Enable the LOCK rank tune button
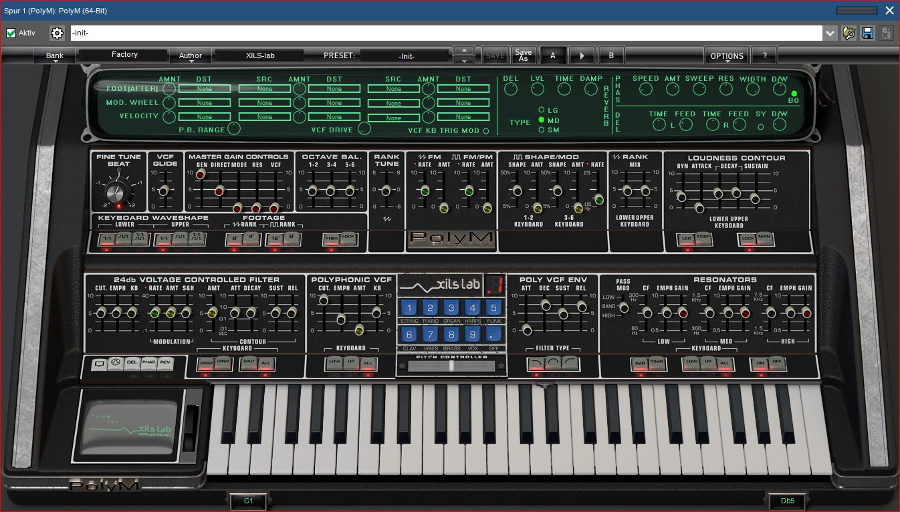Screen dimensions: 900x512 (348, 239)
